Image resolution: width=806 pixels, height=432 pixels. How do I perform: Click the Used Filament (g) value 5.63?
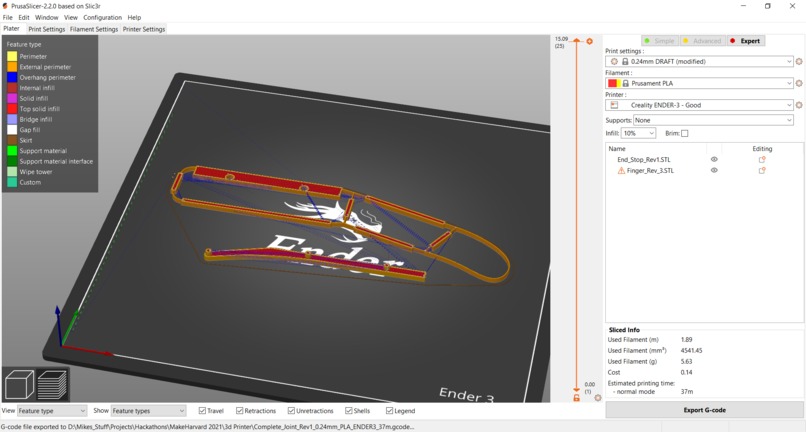[686, 362]
